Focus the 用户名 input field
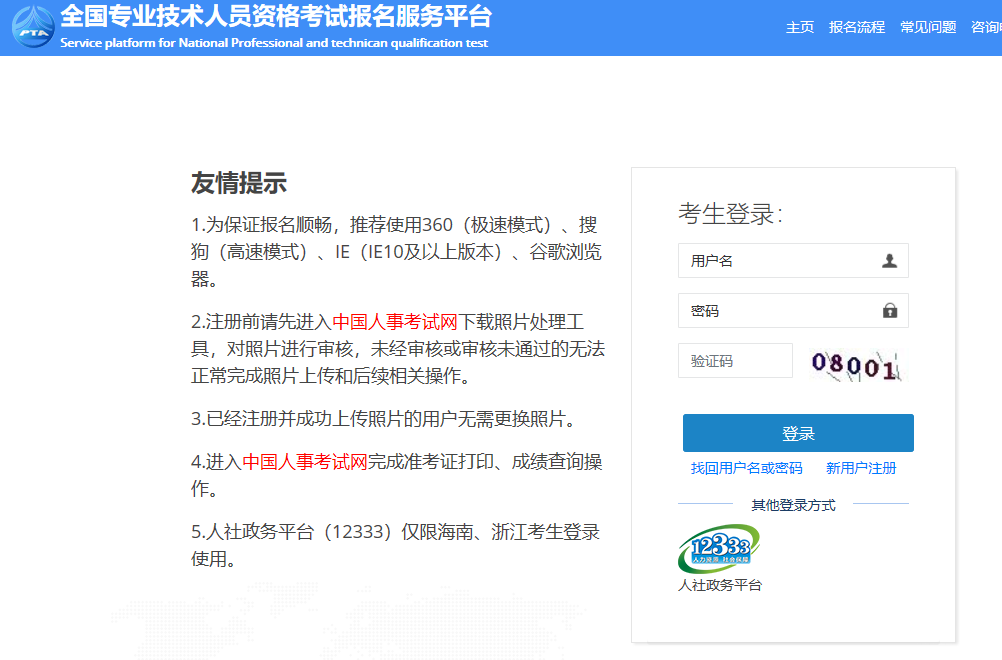The image size is (1002, 660). pos(780,261)
